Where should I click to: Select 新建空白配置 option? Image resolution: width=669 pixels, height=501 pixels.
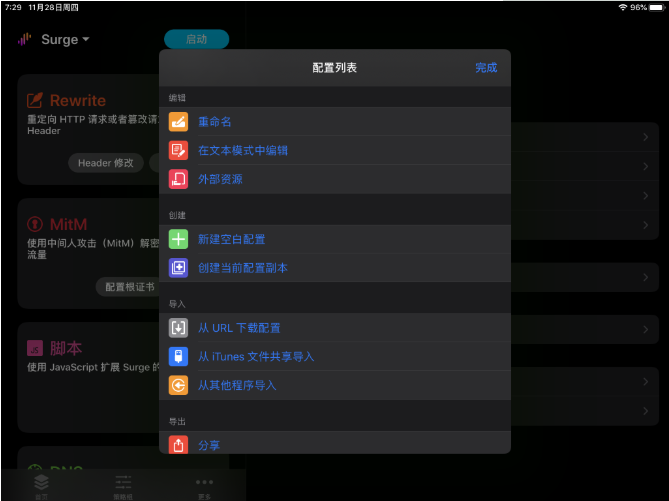click(335, 239)
